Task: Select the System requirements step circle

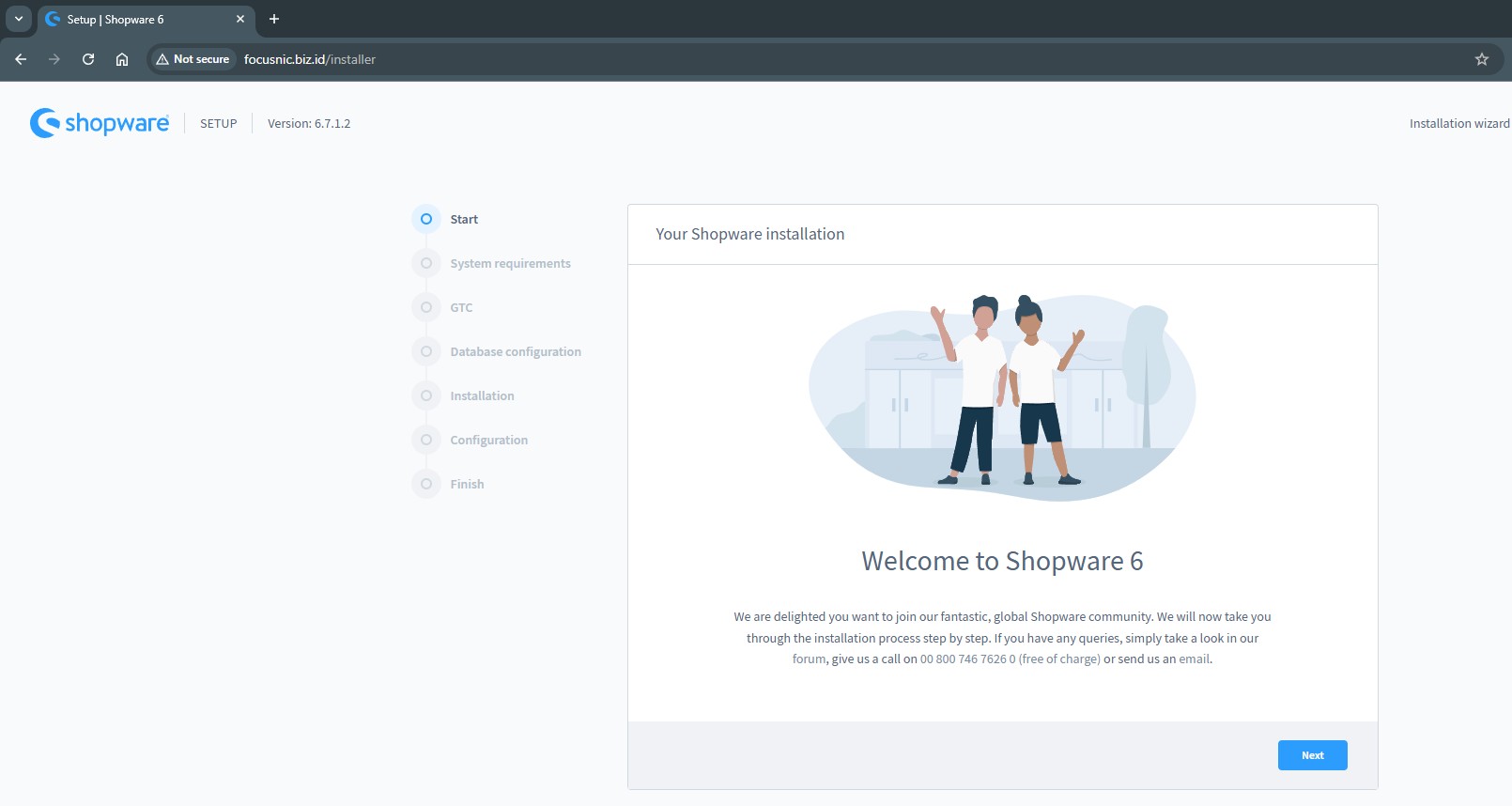Action: pos(426,263)
